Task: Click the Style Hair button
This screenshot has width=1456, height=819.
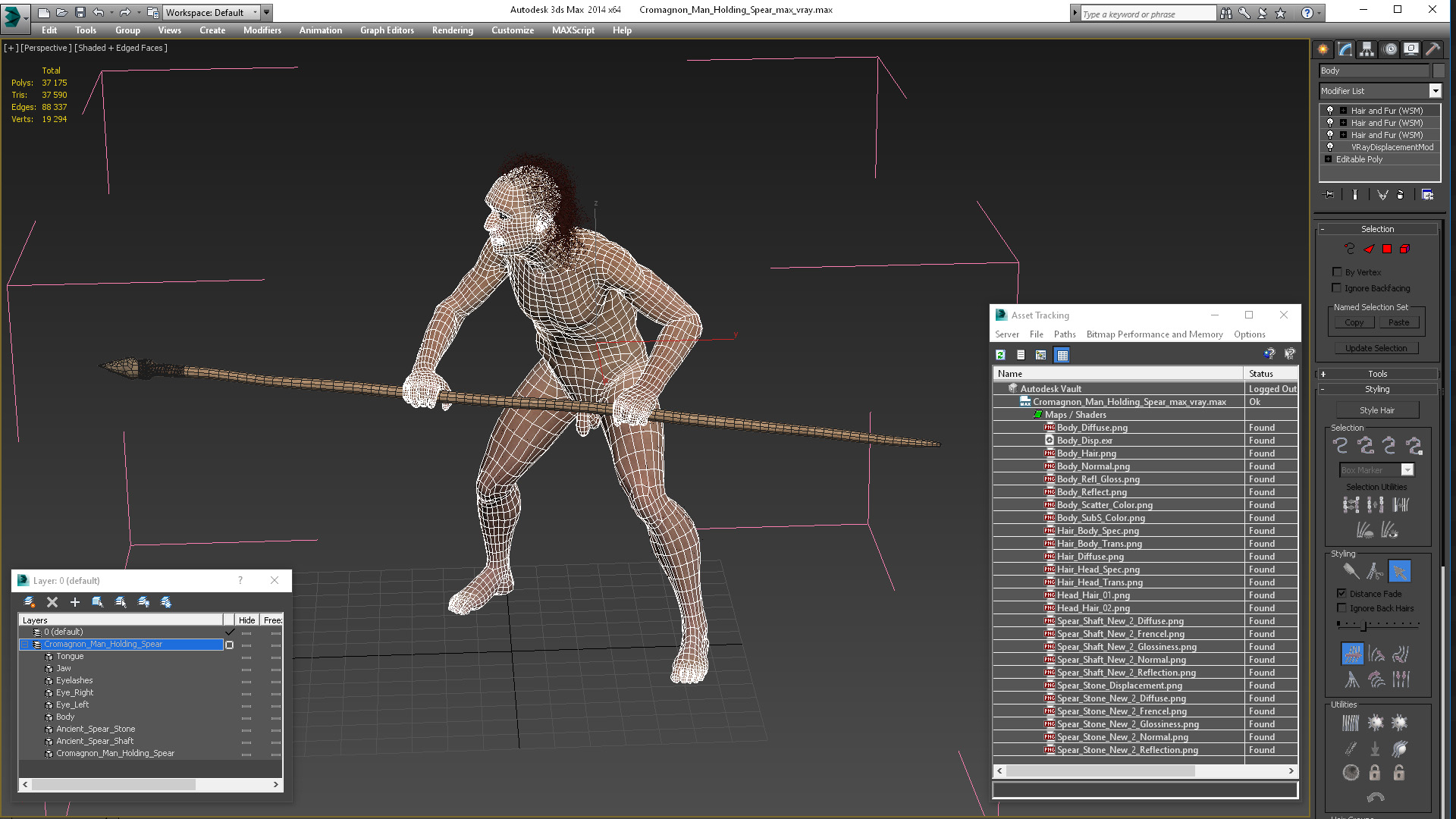Action: click(1376, 410)
